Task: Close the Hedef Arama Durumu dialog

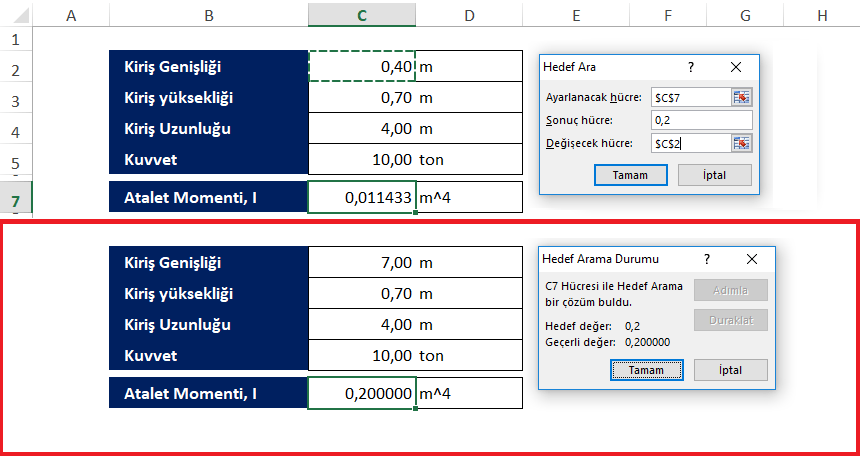Action: point(752,259)
